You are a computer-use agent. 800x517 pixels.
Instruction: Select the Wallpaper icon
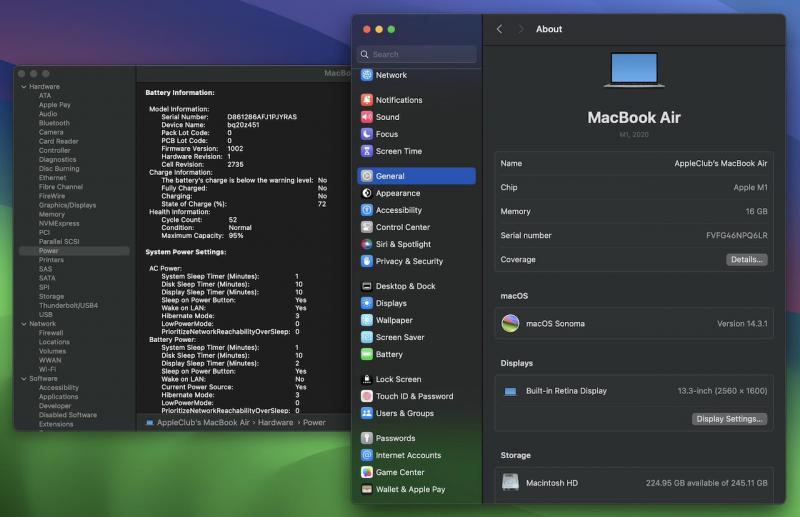[366, 320]
